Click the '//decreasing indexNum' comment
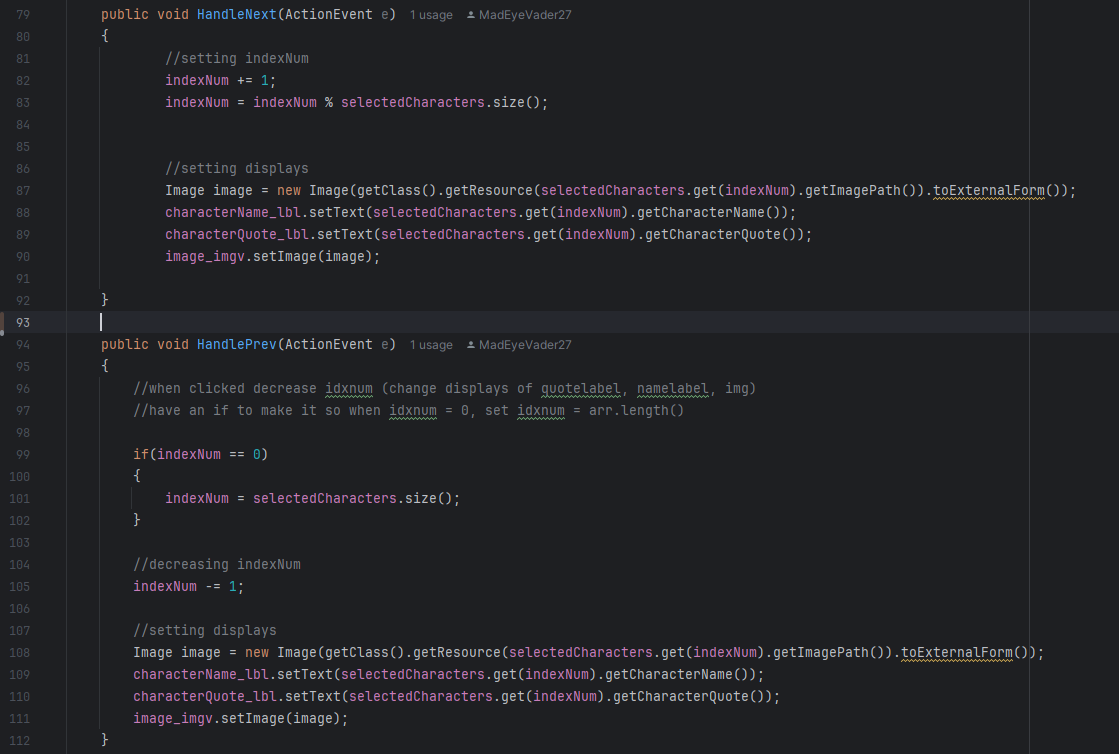Viewport: 1119px width, 754px height. [x=217, y=565]
